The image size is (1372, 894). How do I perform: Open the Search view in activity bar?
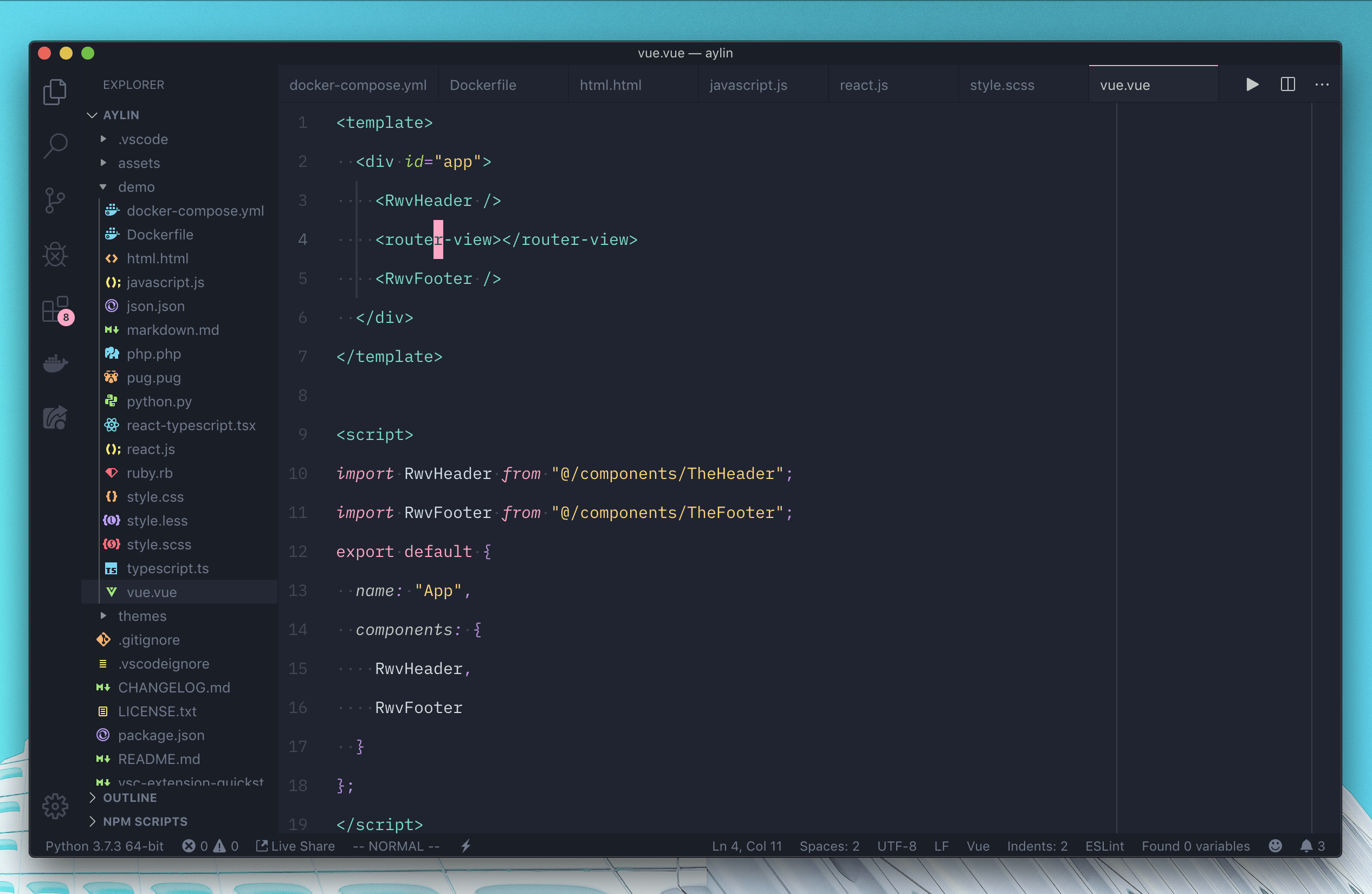coord(55,145)
